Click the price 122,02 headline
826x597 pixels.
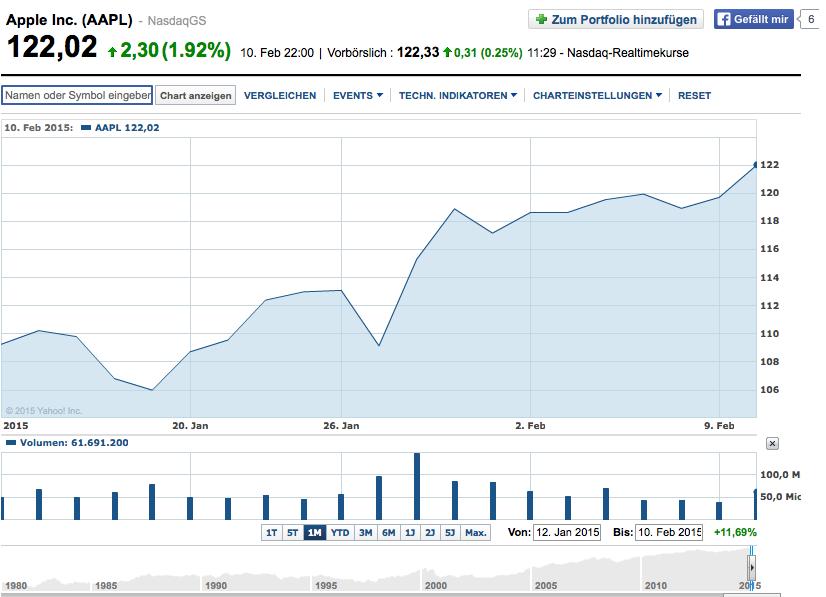point(52,46)
